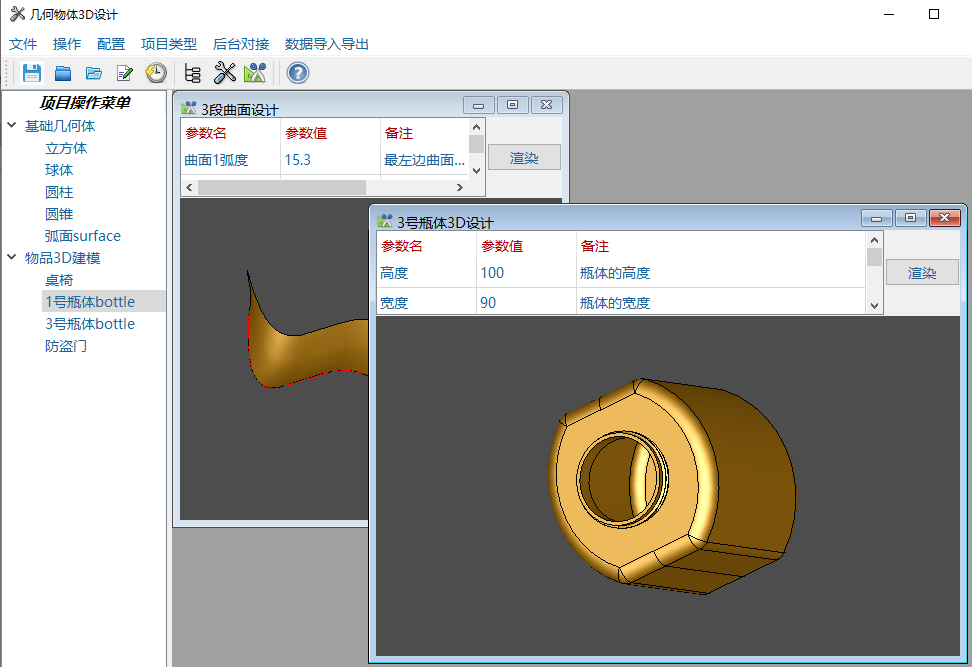972x667 pixels.
Task: Collapse the 基础几何体 tree group
Action: coord(12,125)
